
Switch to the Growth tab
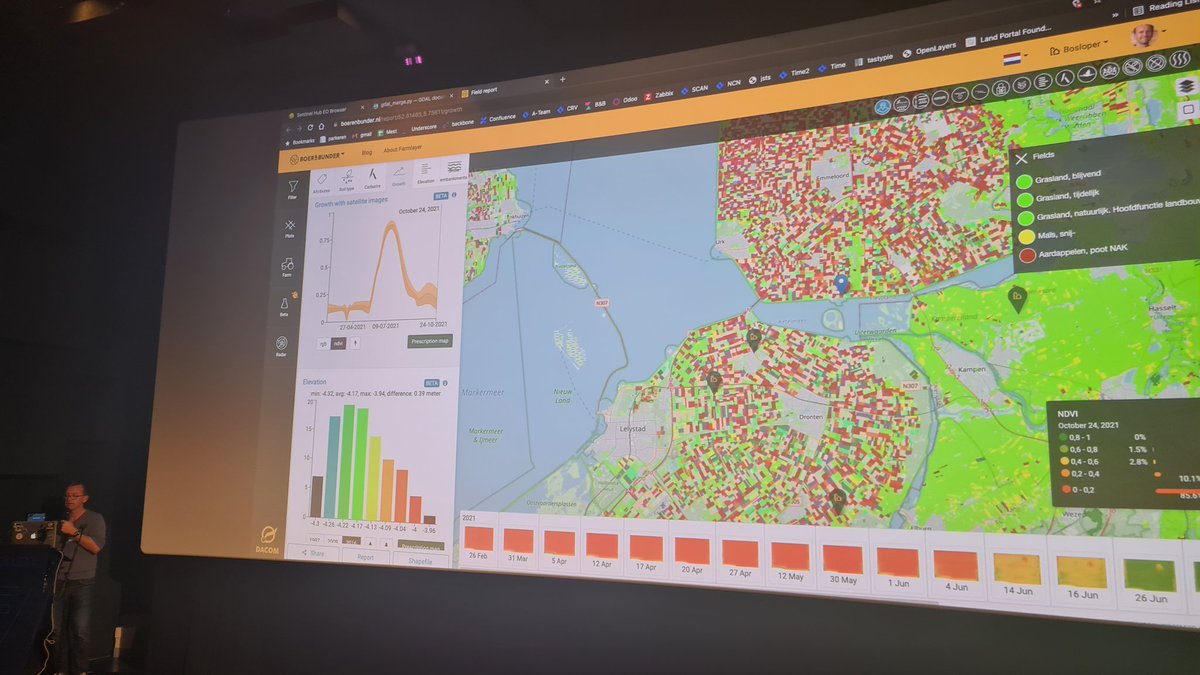pyautogui.click(x=399, y=175)
